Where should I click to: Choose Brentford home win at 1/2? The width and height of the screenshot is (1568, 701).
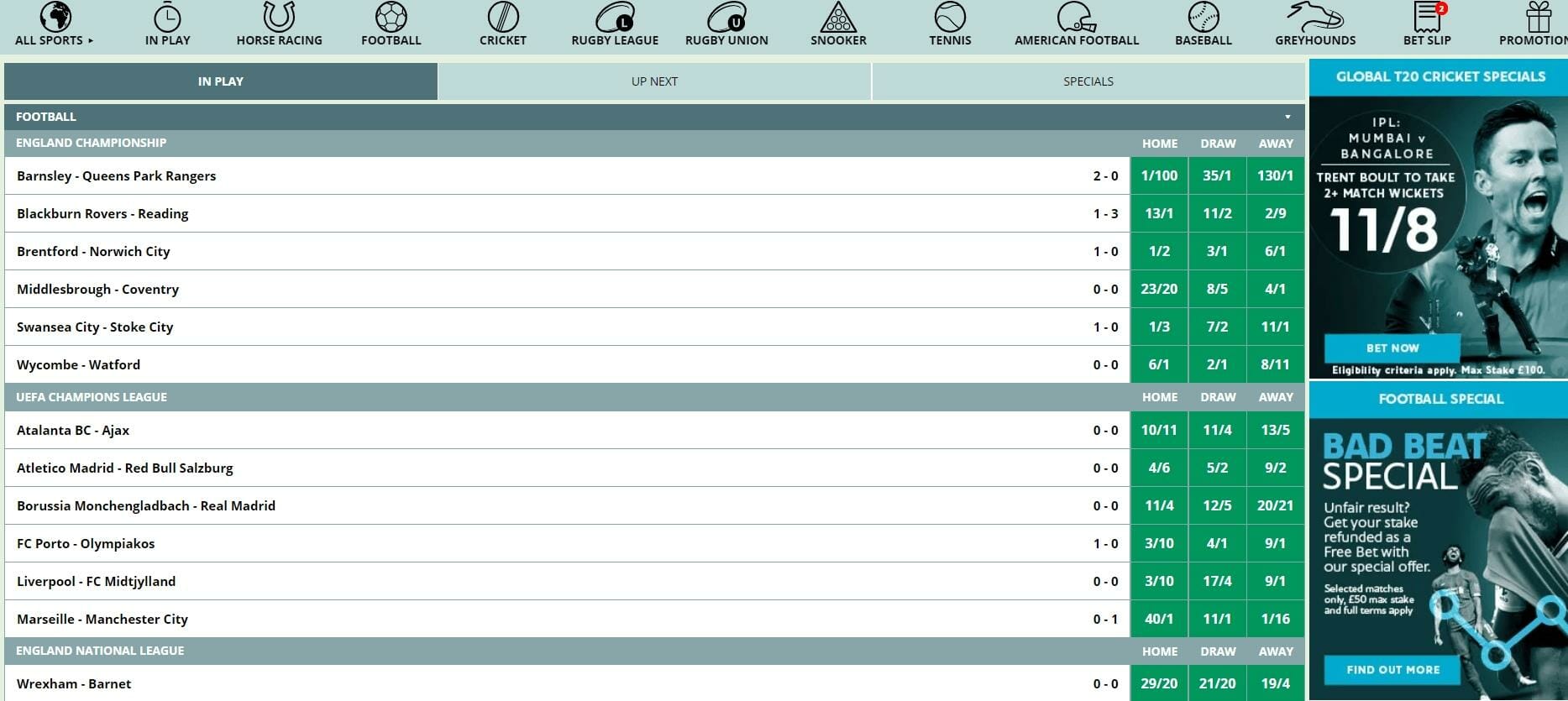click(1159, 251)
